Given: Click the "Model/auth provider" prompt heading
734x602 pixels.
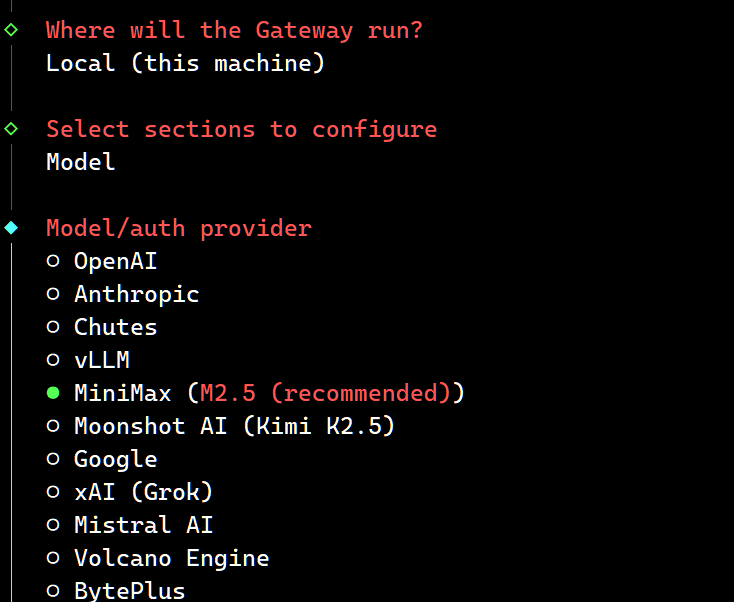Looking at the screenshot, I should pyautogui.click(x=179, y=228).
